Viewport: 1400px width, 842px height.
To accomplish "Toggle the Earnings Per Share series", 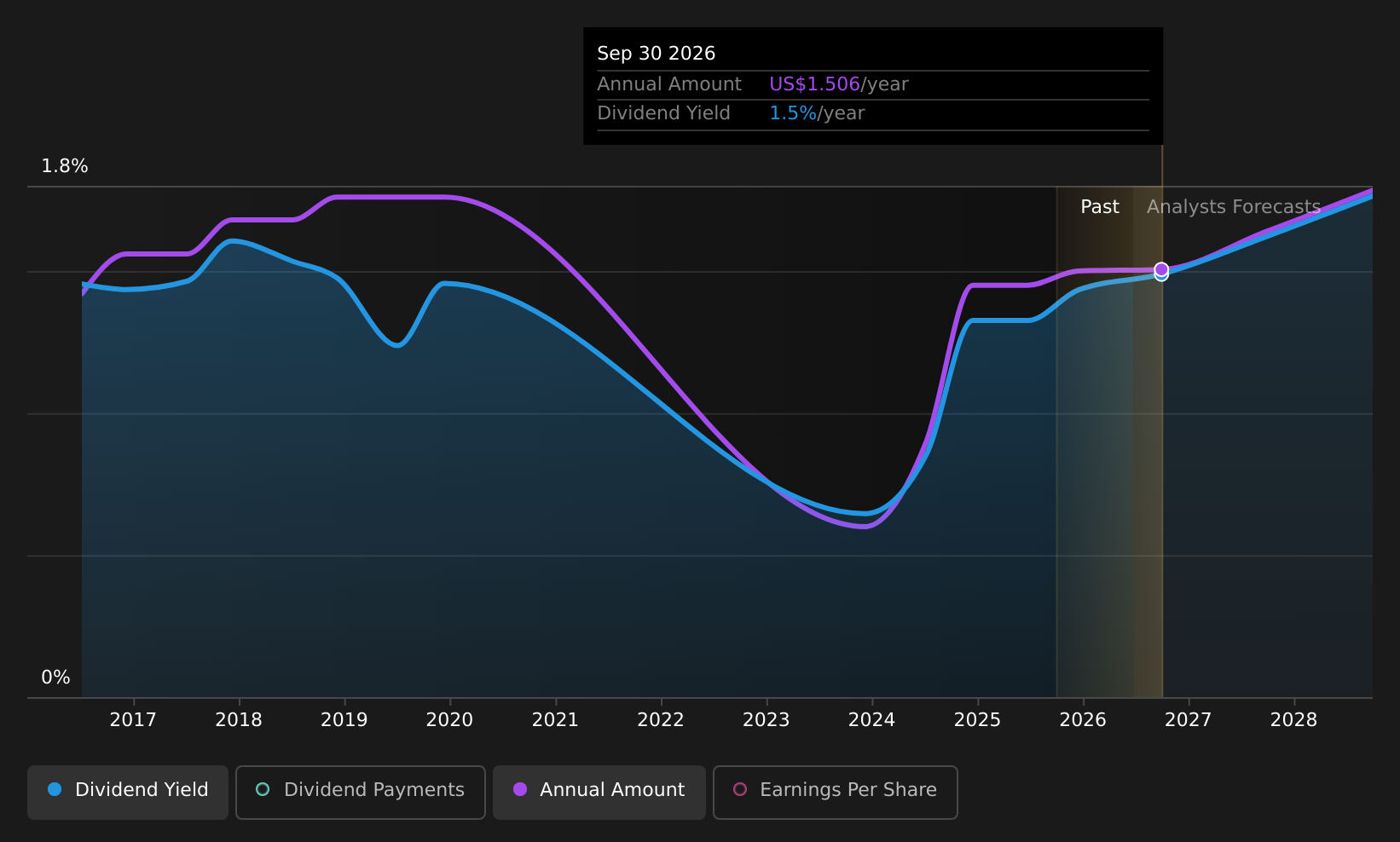I will pyautogui.click(x=836, y=792).
